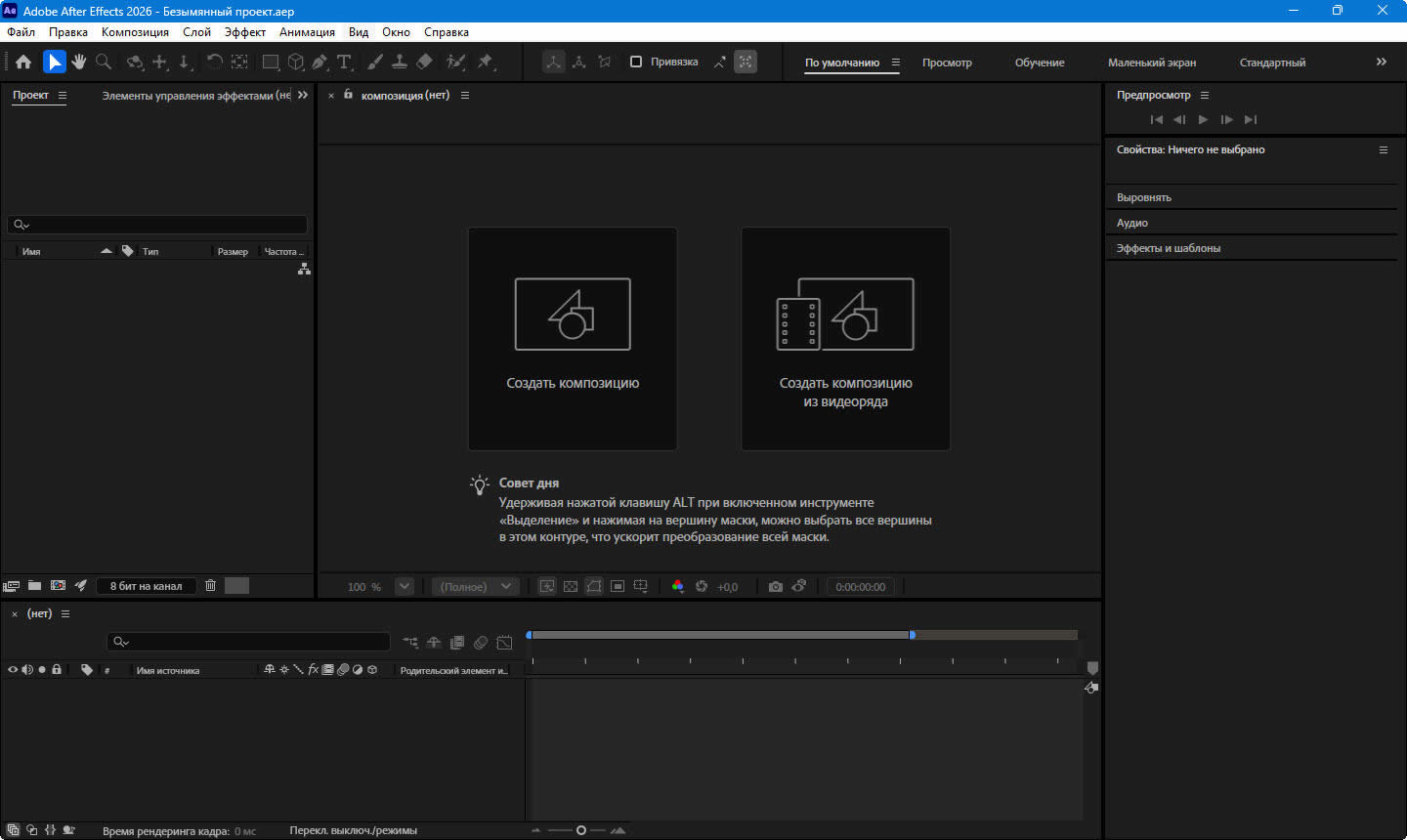1407x840 pixels.
Task: Switch to the Обучение workspace tab
Action: tap(1039, 63)
